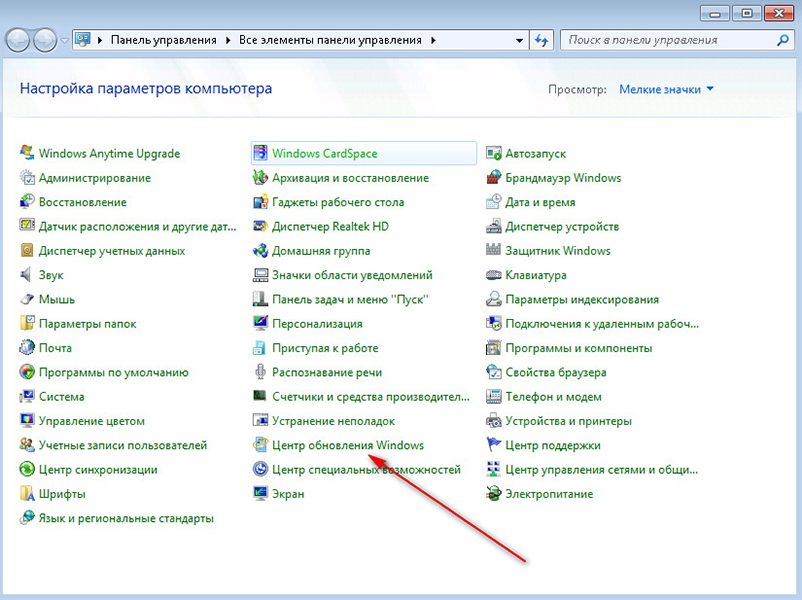
Task: Open the Windows CardSpace icon
Action: coord(260,152)
